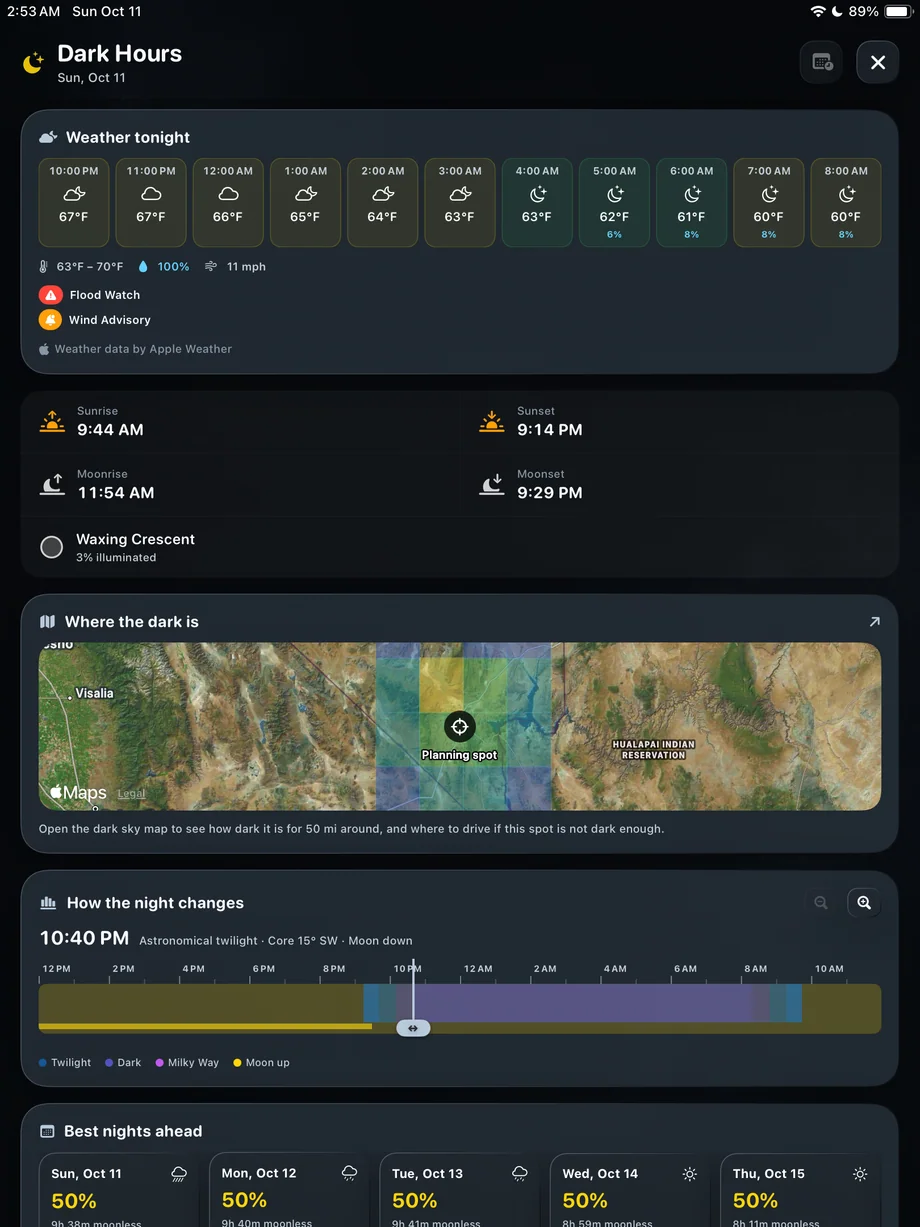Tap the Moonrise icon

(52, 485)
